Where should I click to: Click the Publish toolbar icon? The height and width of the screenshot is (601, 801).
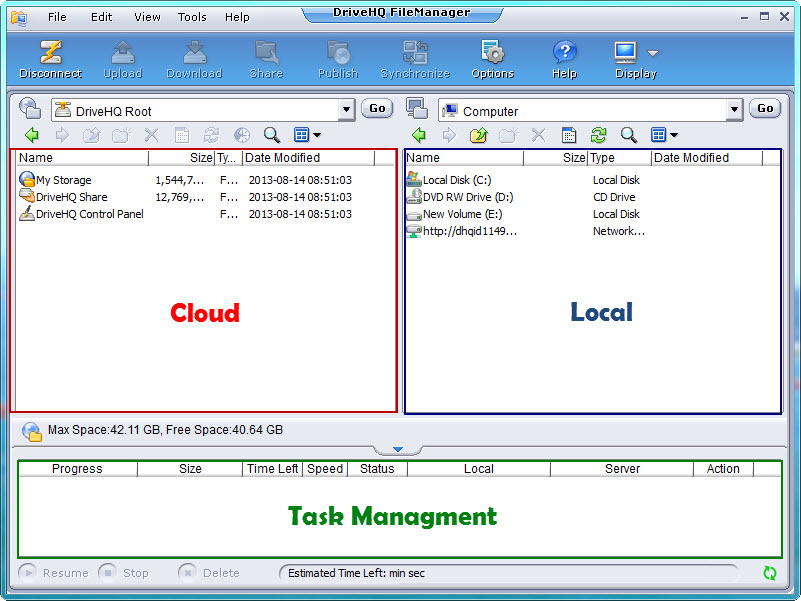[338, 53]
